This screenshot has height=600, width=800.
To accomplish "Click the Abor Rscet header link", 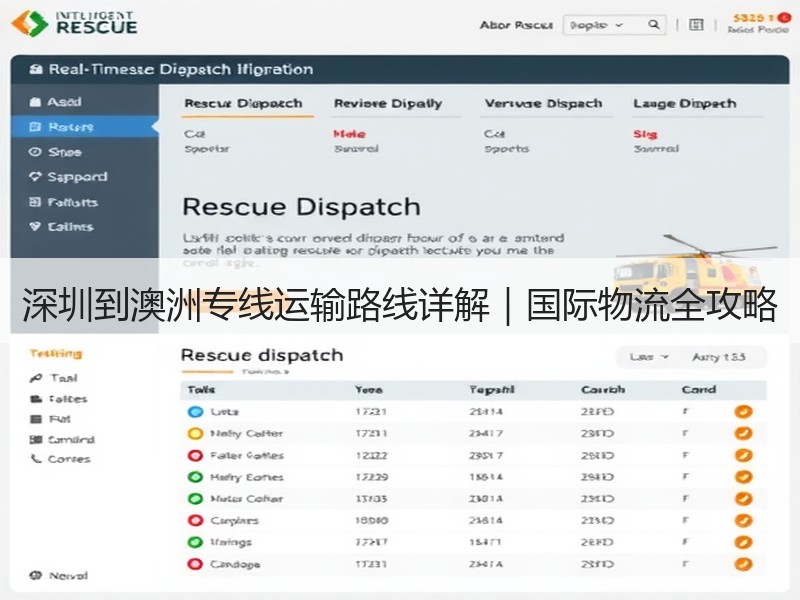I will click(x=516, y=25).
